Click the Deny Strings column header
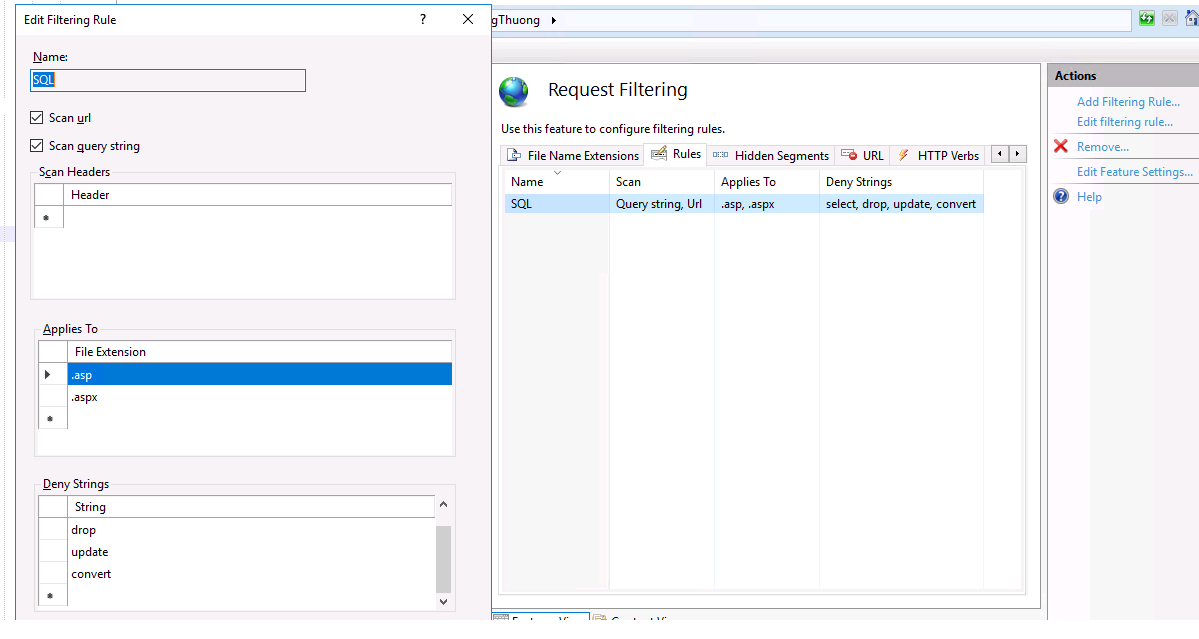 901,182
